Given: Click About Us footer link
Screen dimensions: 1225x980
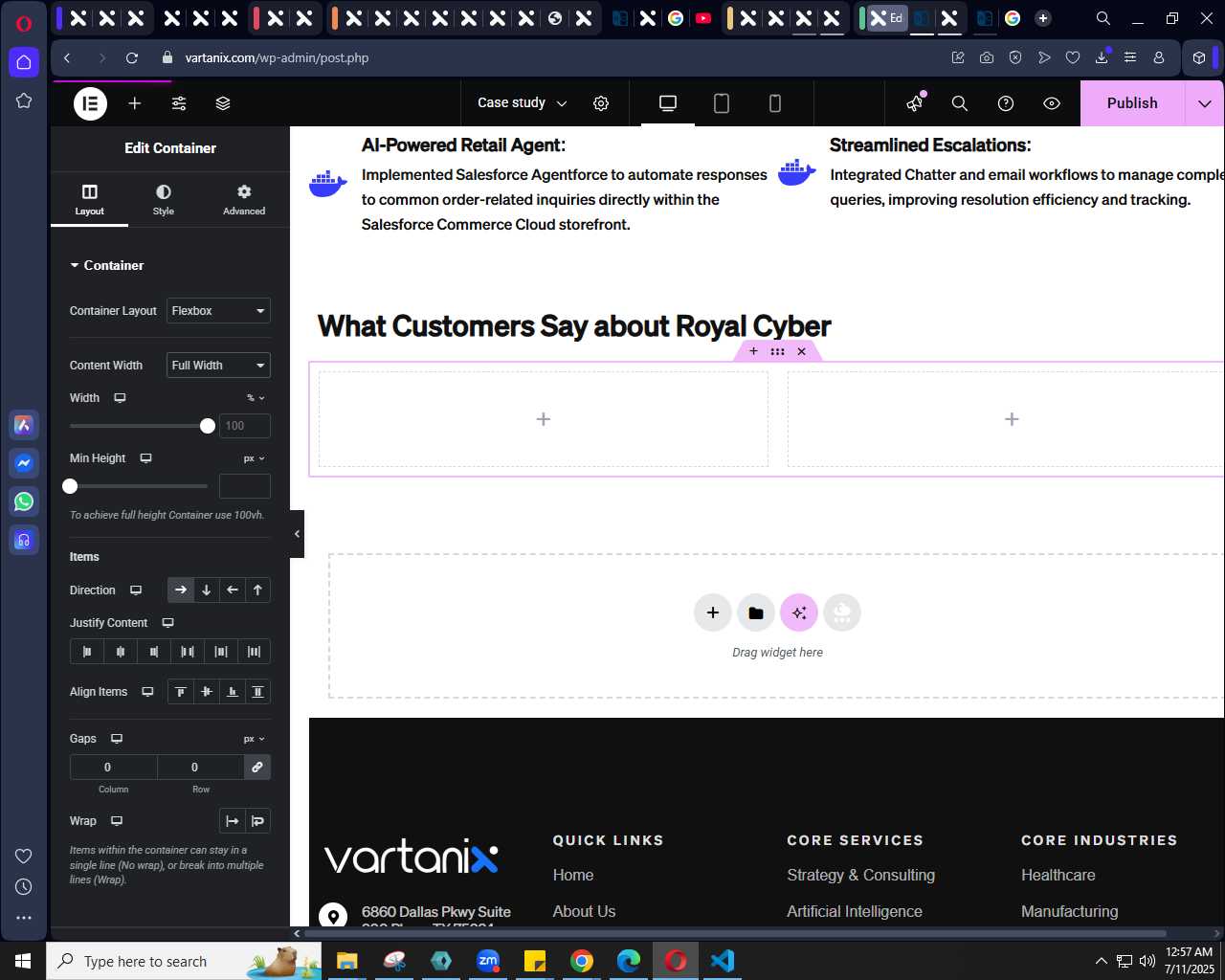Looking at the screenshot, I should (584, 911).
